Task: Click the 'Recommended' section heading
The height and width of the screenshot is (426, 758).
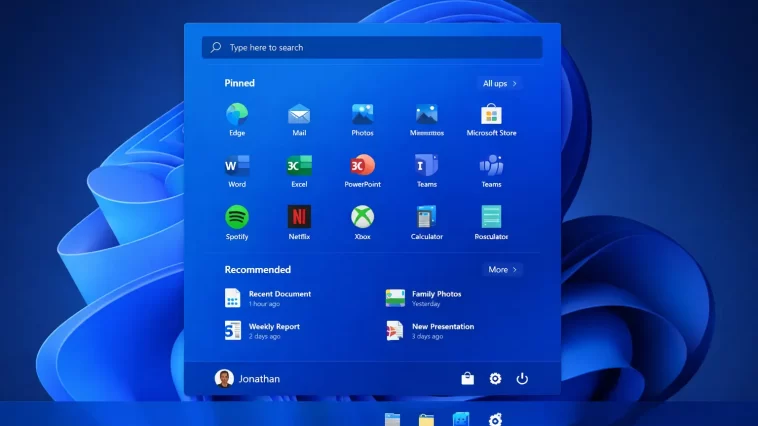Action: click(x=258, y=270)
